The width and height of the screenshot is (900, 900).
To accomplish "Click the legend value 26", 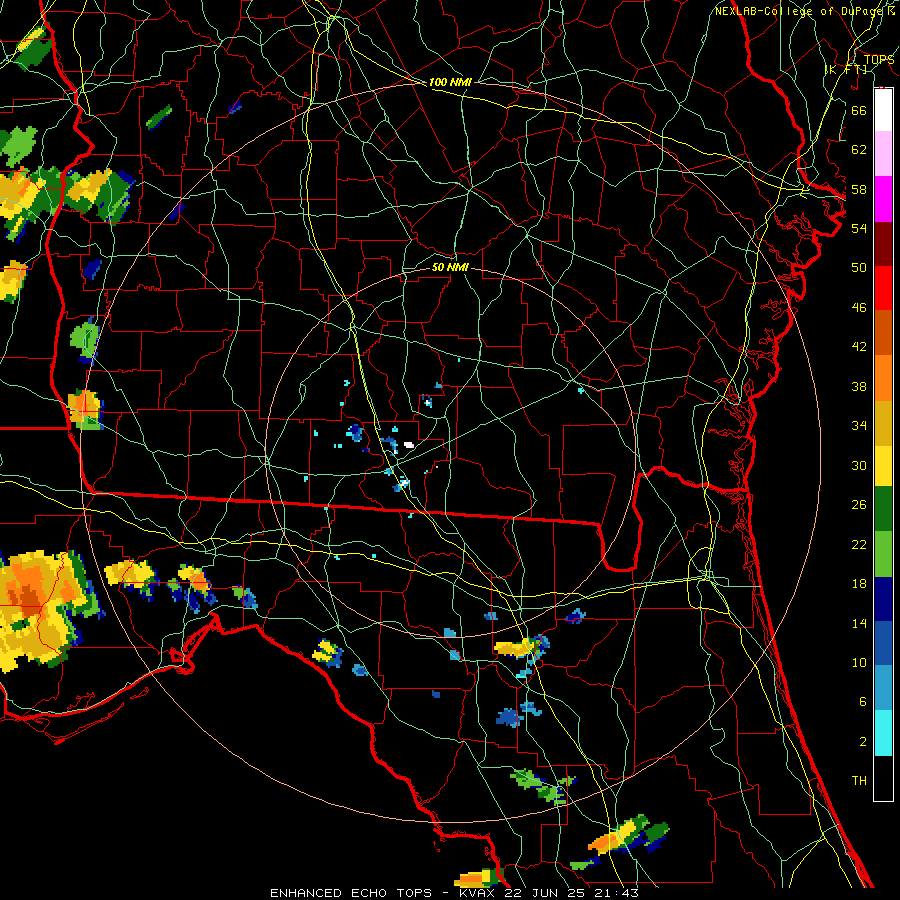I will [x=859, y=505].
